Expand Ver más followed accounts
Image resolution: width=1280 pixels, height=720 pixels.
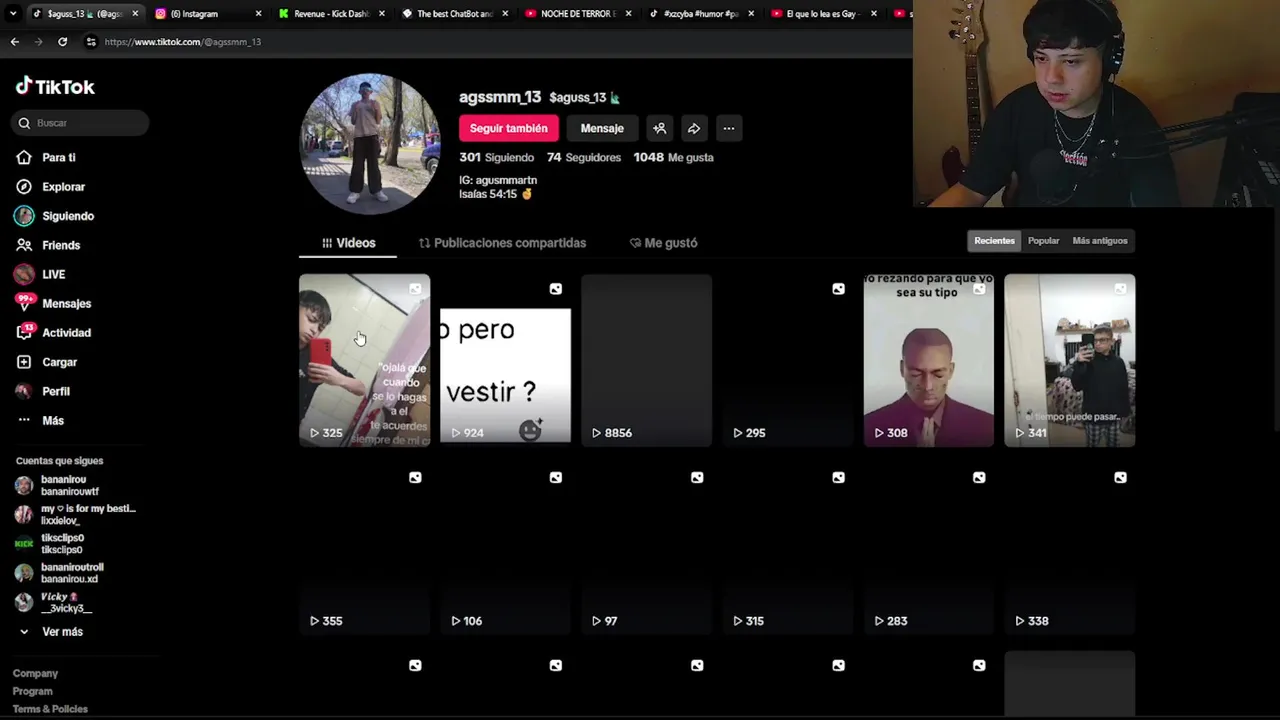point(50,632)
